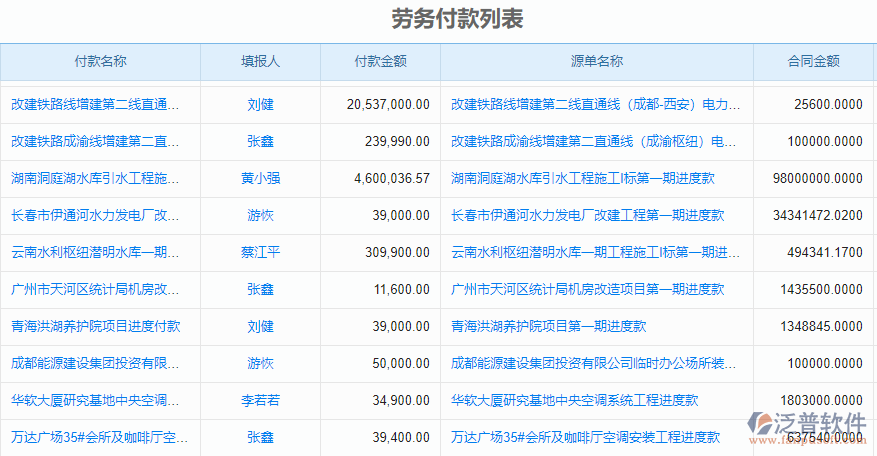Select the 源单名称 column header

click(596, 61)
